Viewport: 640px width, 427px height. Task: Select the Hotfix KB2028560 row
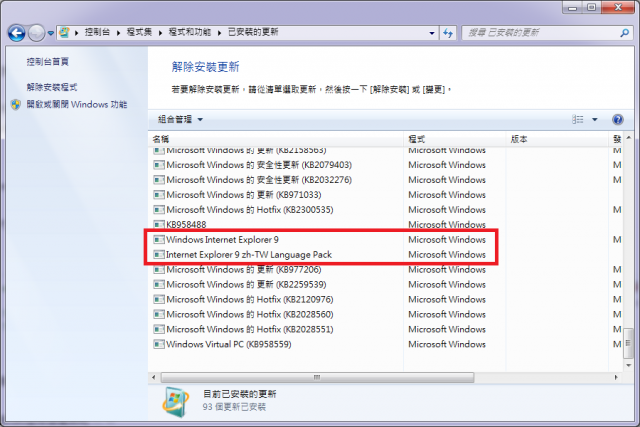pos(385,315)
